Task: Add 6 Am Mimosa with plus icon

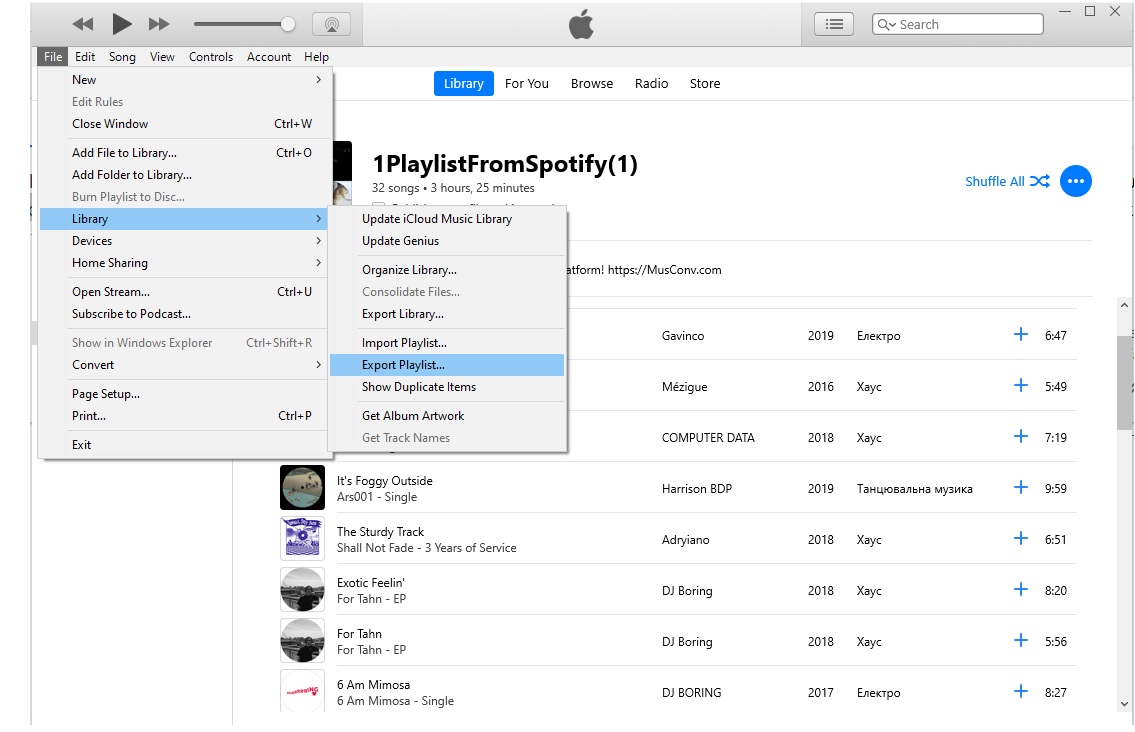Action: click(1021, 691)
